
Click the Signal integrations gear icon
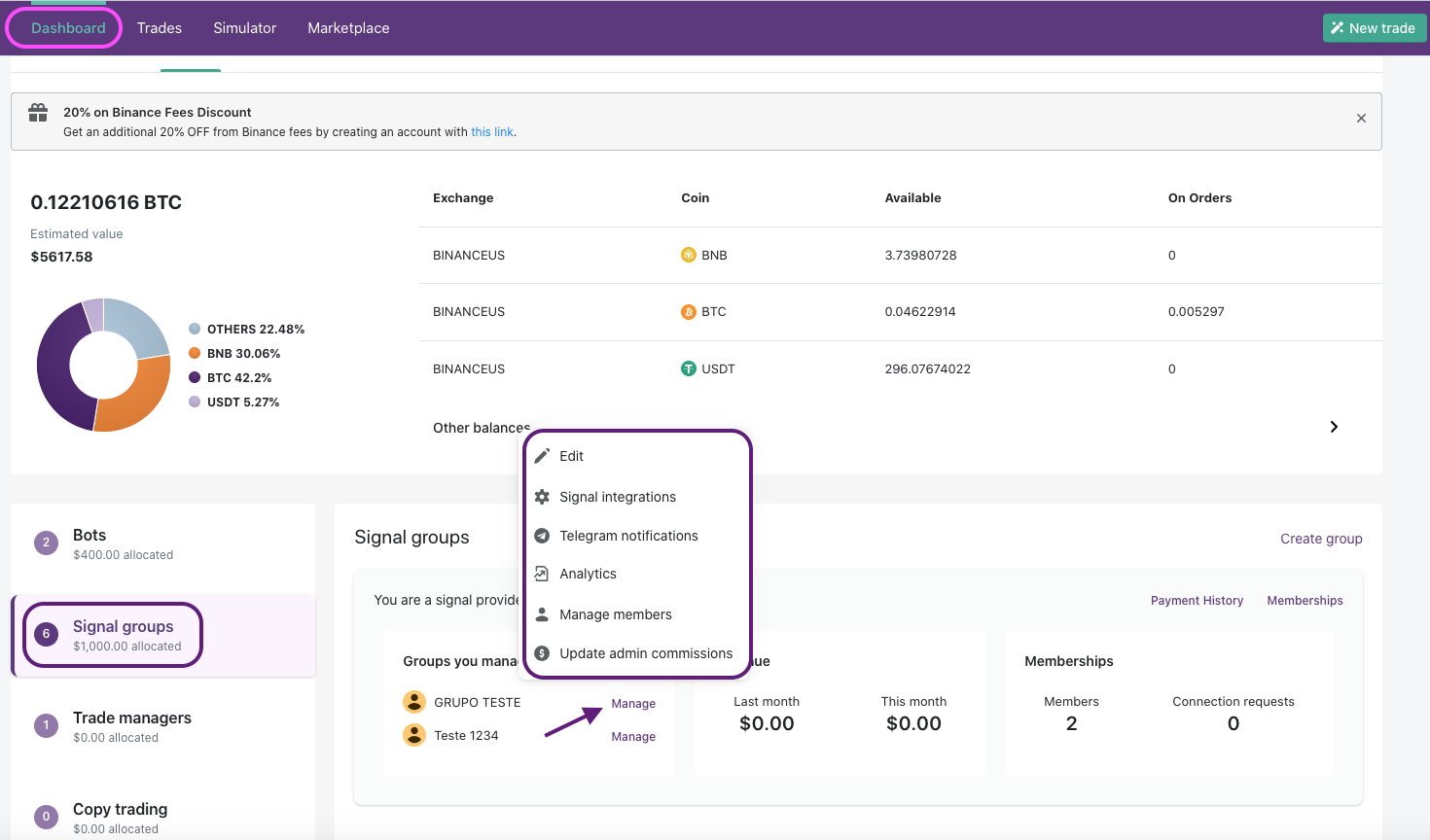tap(542, 497)
